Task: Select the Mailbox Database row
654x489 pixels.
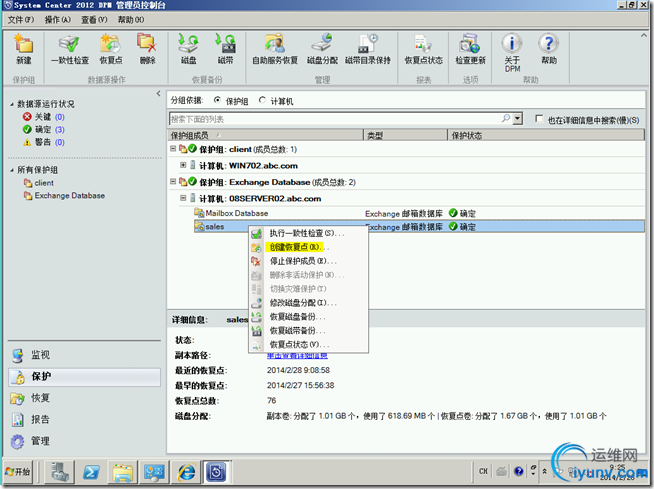Action: (419, 213)
